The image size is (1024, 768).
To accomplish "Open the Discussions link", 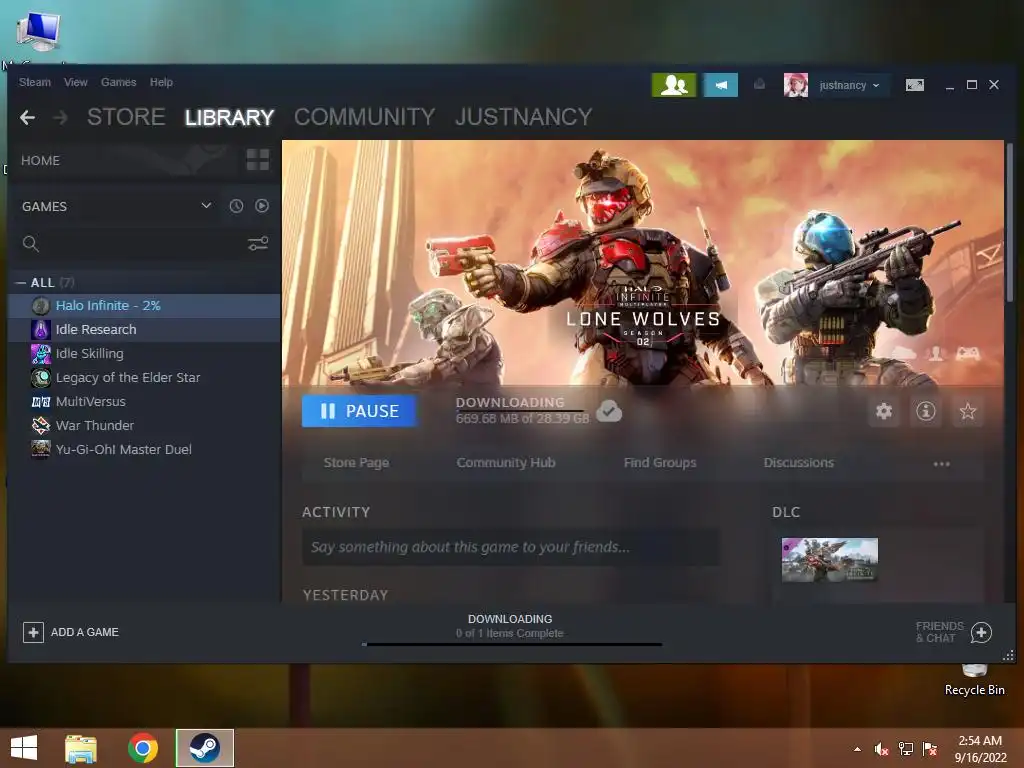I will [799, 462].
